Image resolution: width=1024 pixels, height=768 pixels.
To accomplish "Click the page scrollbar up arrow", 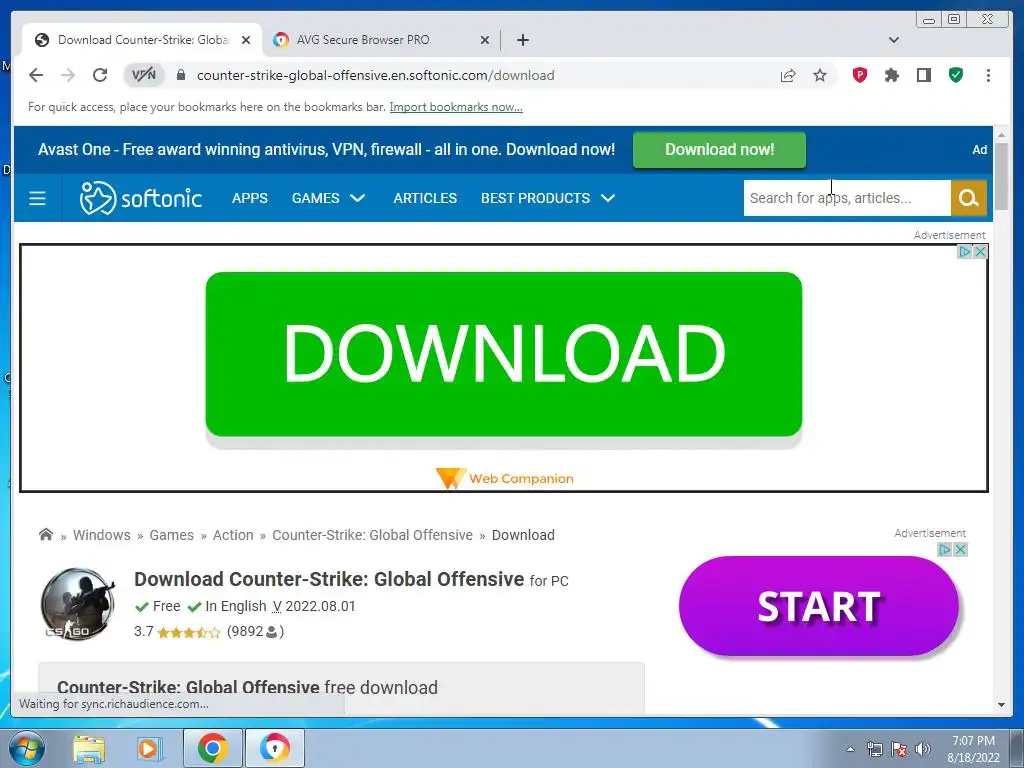I will tap(1001, 135).
